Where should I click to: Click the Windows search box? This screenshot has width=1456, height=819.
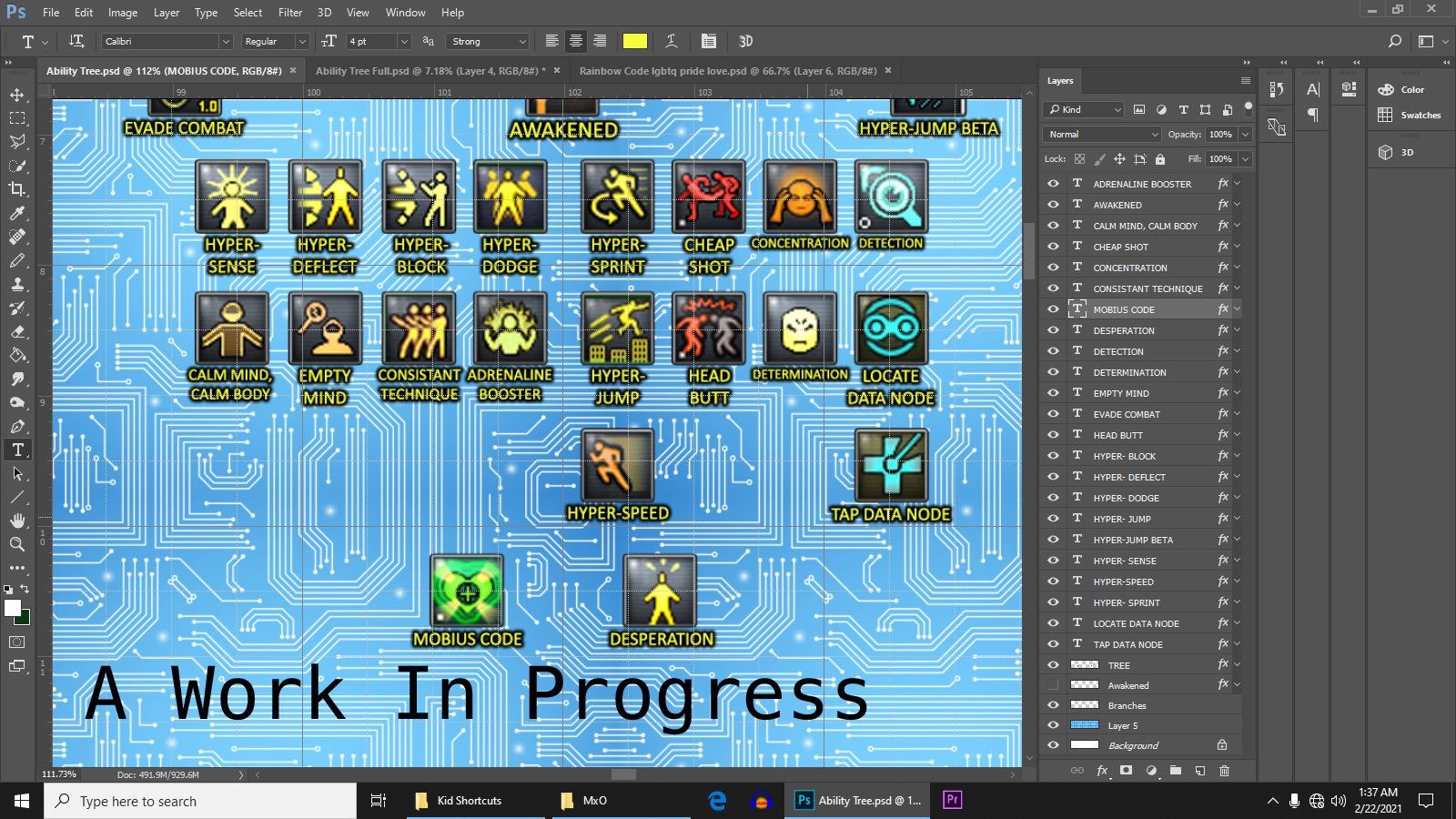(x=200, y=801)
